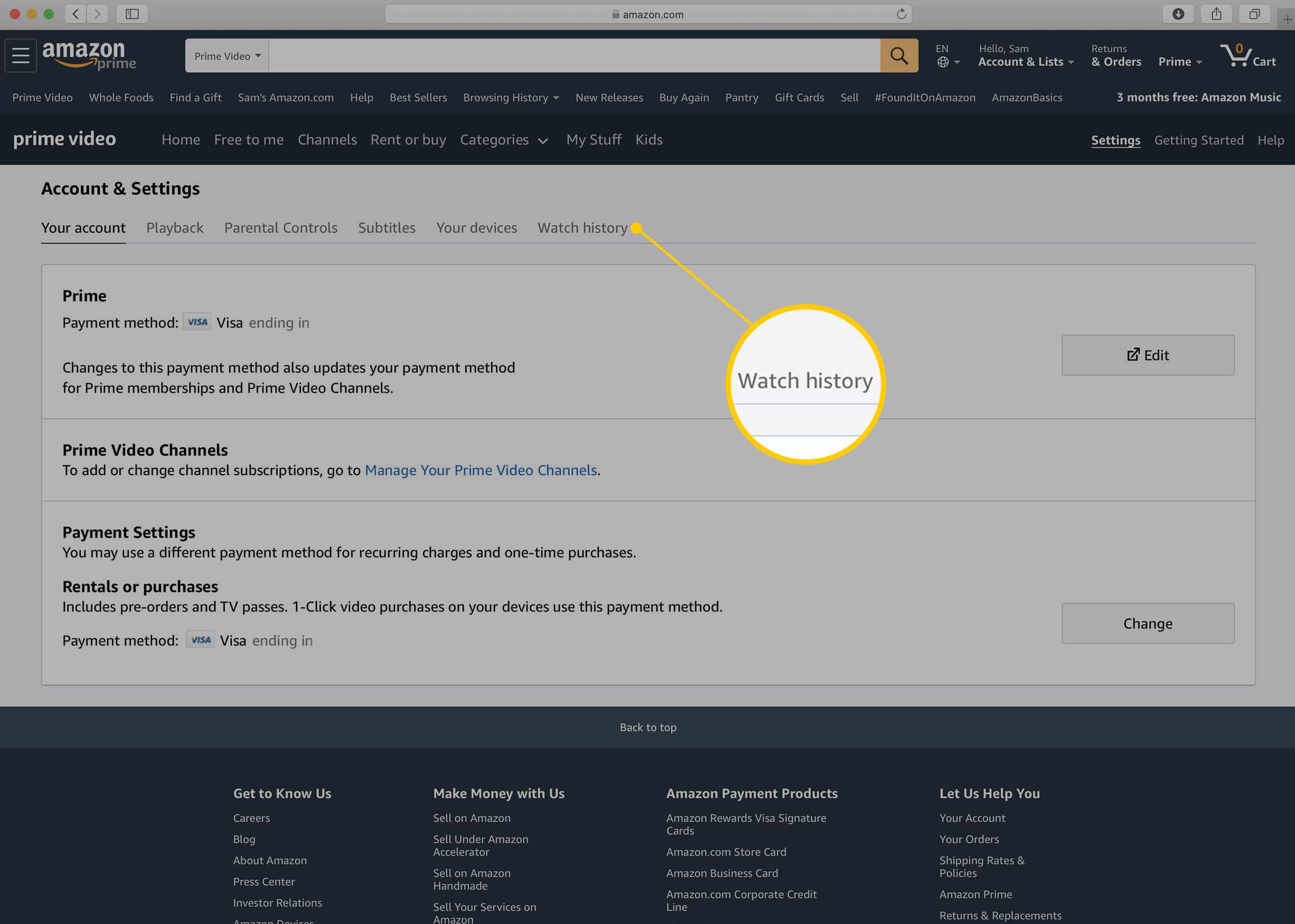Click Edit button for Prime payment method
The width and height of the screenshot is (1295, 924).
pos(1148,354)
